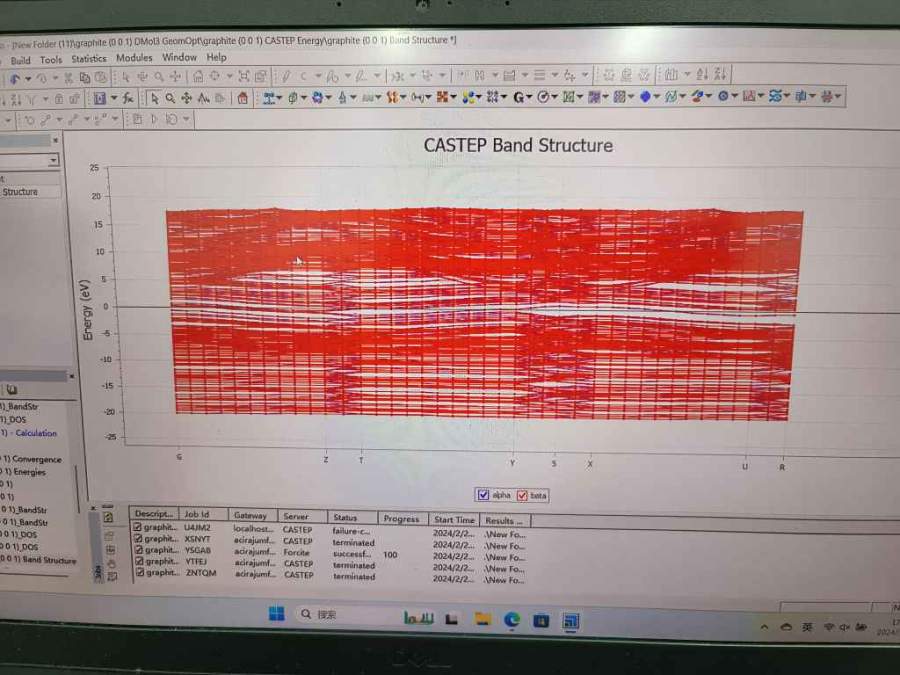Uncheck the U4JM2 job row checkbox
This screenshot has width=900, height=675.
click(x=137, y=528)
